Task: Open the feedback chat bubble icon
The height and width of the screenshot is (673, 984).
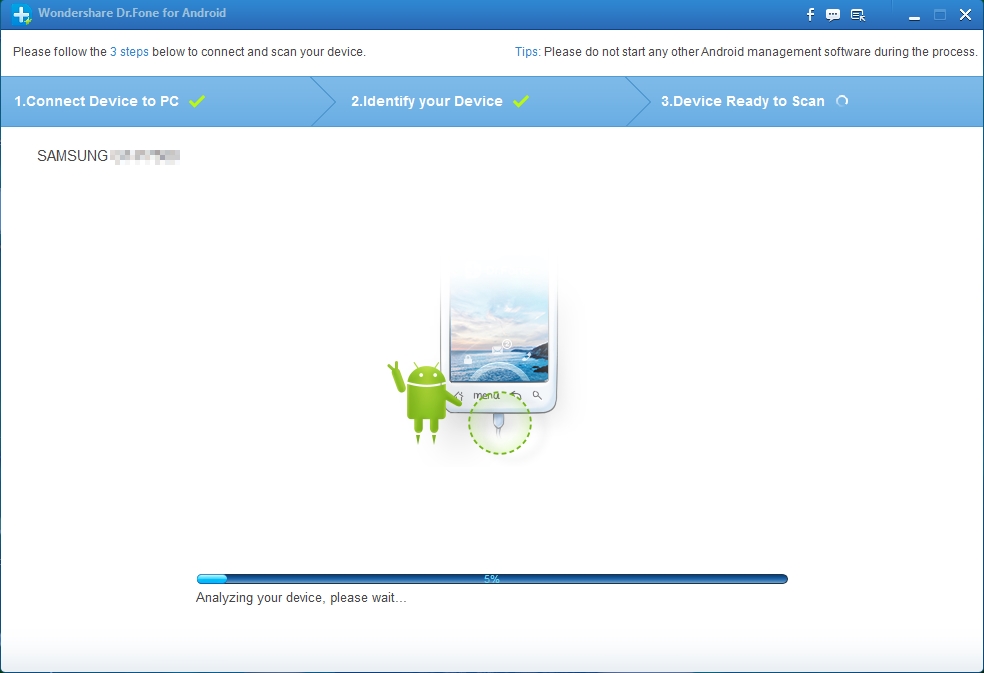Action: 833,14
